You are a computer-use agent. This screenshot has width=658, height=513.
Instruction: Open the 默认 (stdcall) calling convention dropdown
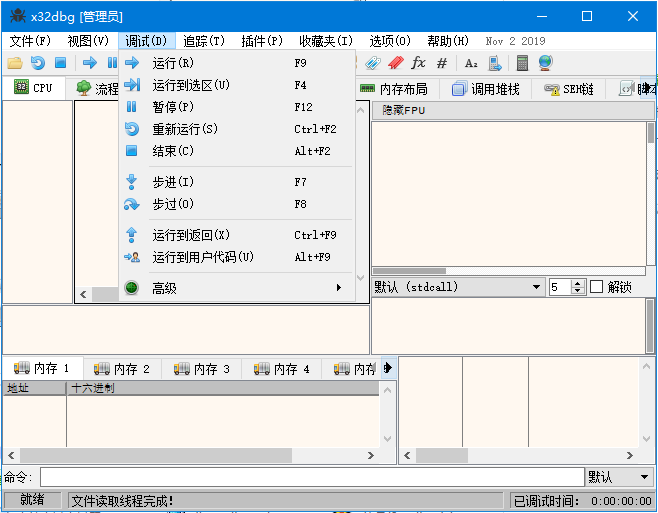pyautogui.click(x=458, y=287)
